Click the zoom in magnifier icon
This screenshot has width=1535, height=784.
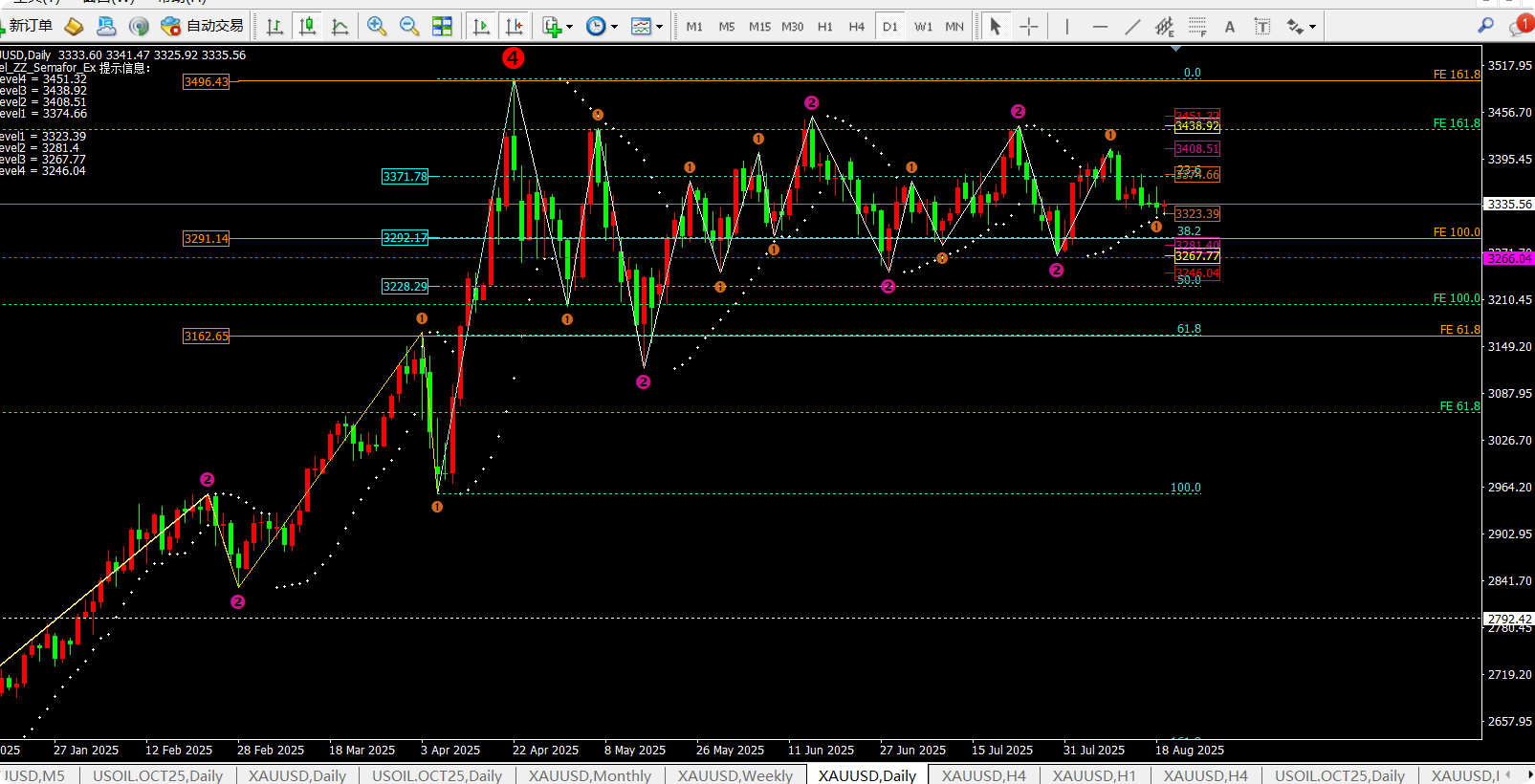[x=377, y=27]
